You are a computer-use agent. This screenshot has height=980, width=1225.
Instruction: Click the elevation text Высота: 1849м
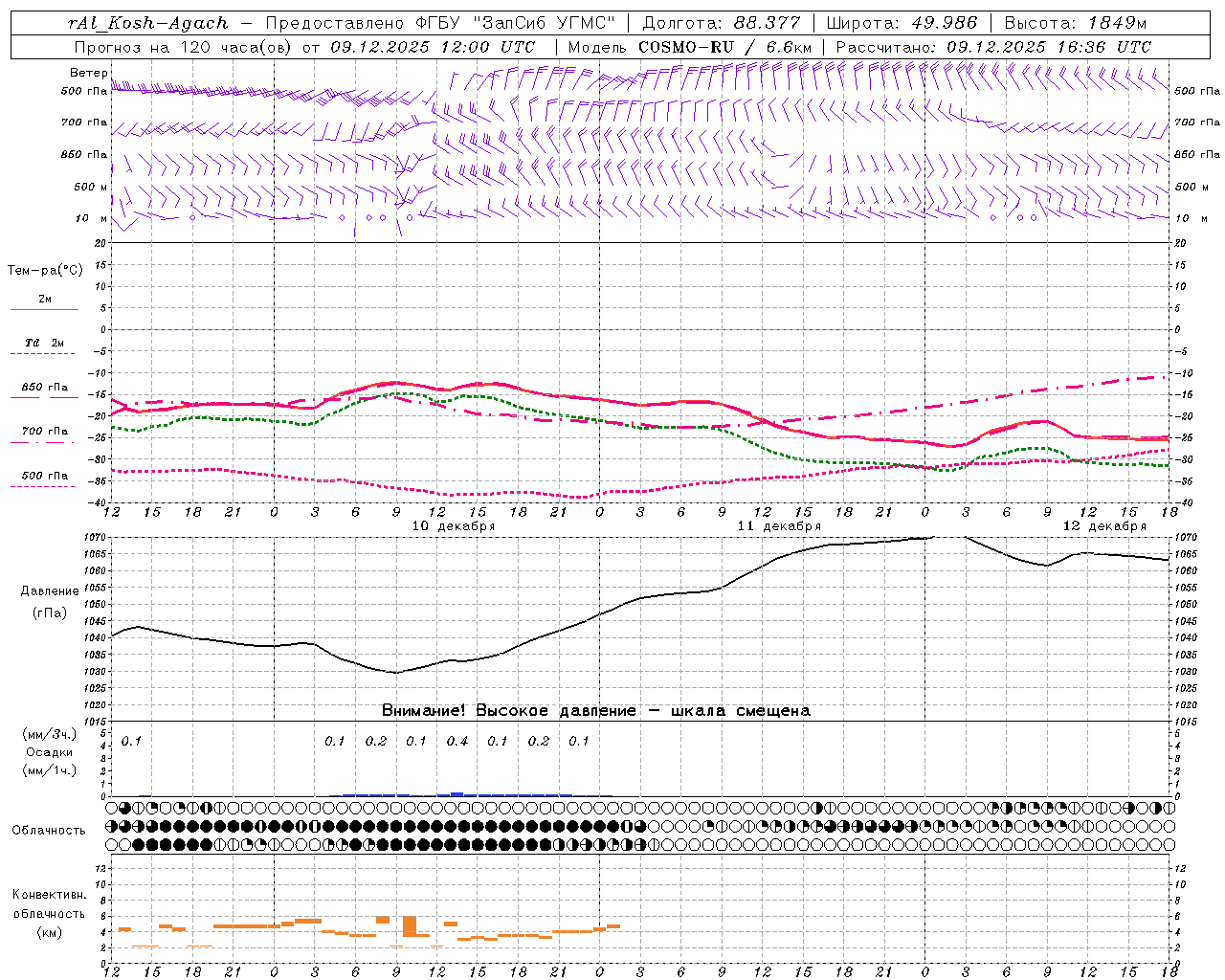[x=1075, y=23]
